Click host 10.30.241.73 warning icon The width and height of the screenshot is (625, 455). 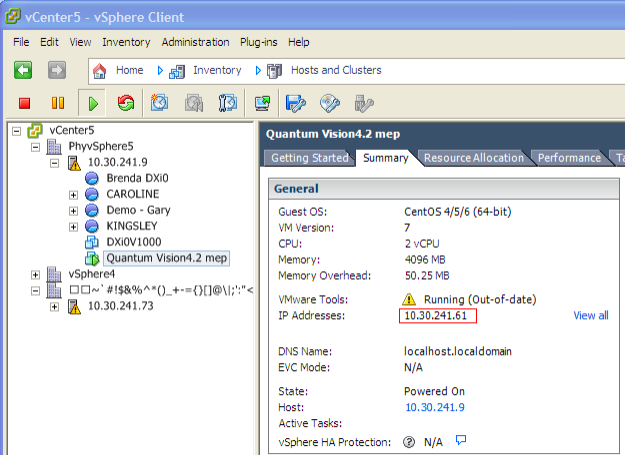(74, 306)
